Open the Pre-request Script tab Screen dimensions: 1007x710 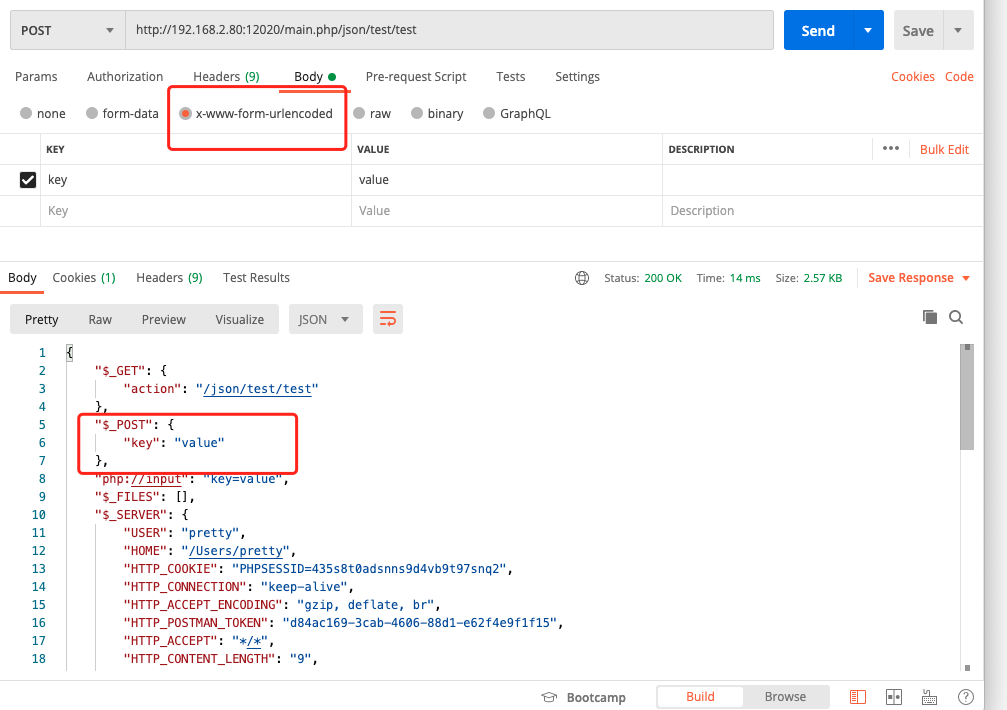pyautogui.click(x=416, y=76)
